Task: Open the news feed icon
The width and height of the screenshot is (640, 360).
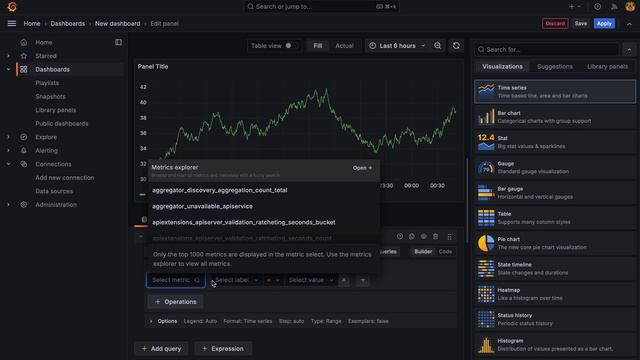Action: click(614, 7)
